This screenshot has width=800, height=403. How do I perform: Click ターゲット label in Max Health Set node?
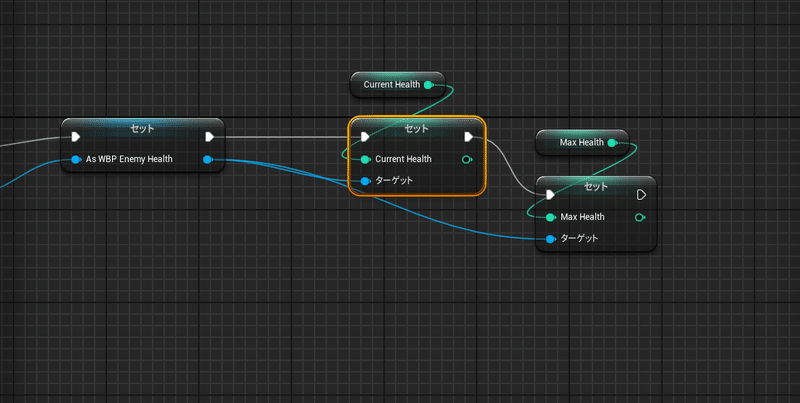click(x=579, y=238)
